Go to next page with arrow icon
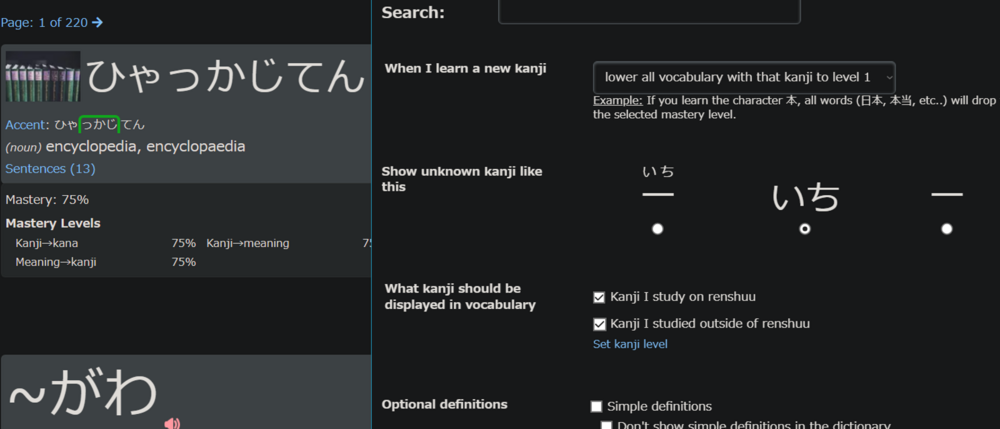The width and height of the screenshot is (1000, 429). point(97,22)
